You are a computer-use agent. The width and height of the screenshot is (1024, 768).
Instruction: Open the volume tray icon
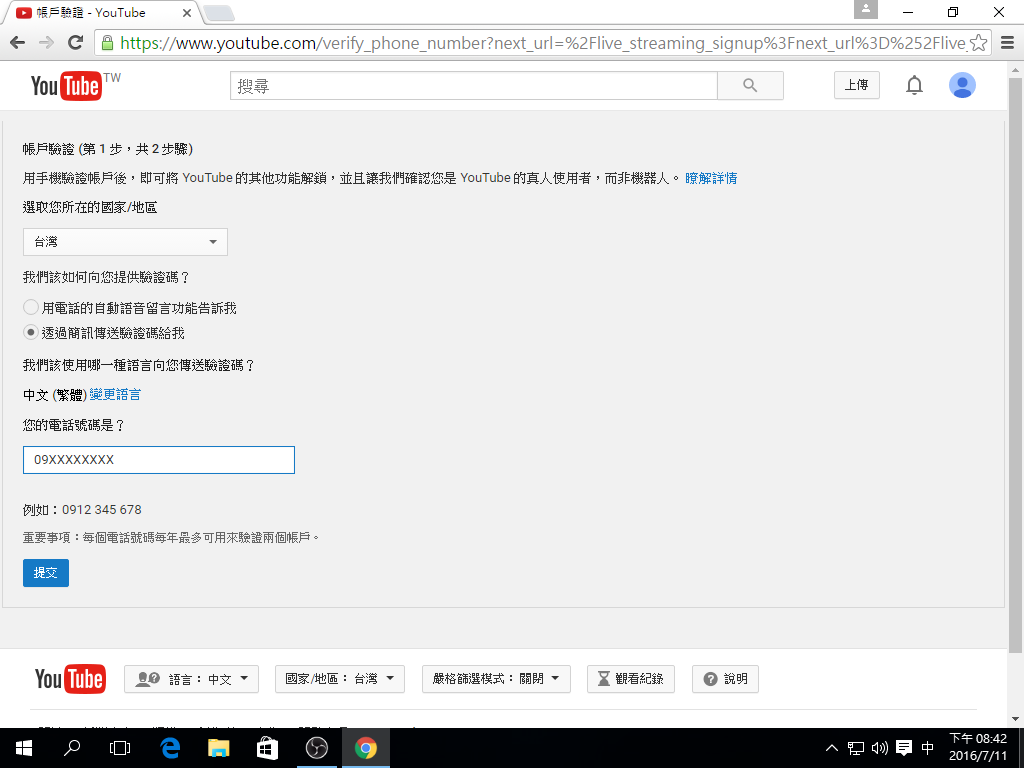coord(880,748)
